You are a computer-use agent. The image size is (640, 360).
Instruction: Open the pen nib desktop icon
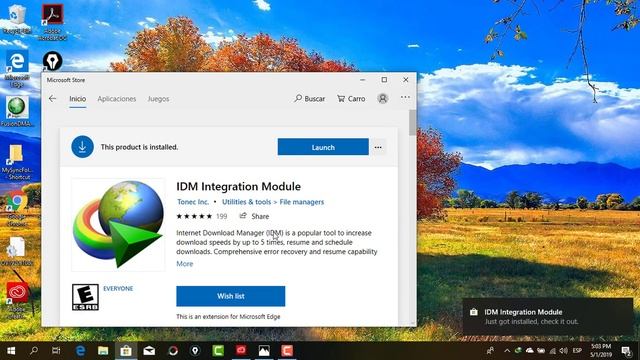click(x=53, y=61)
